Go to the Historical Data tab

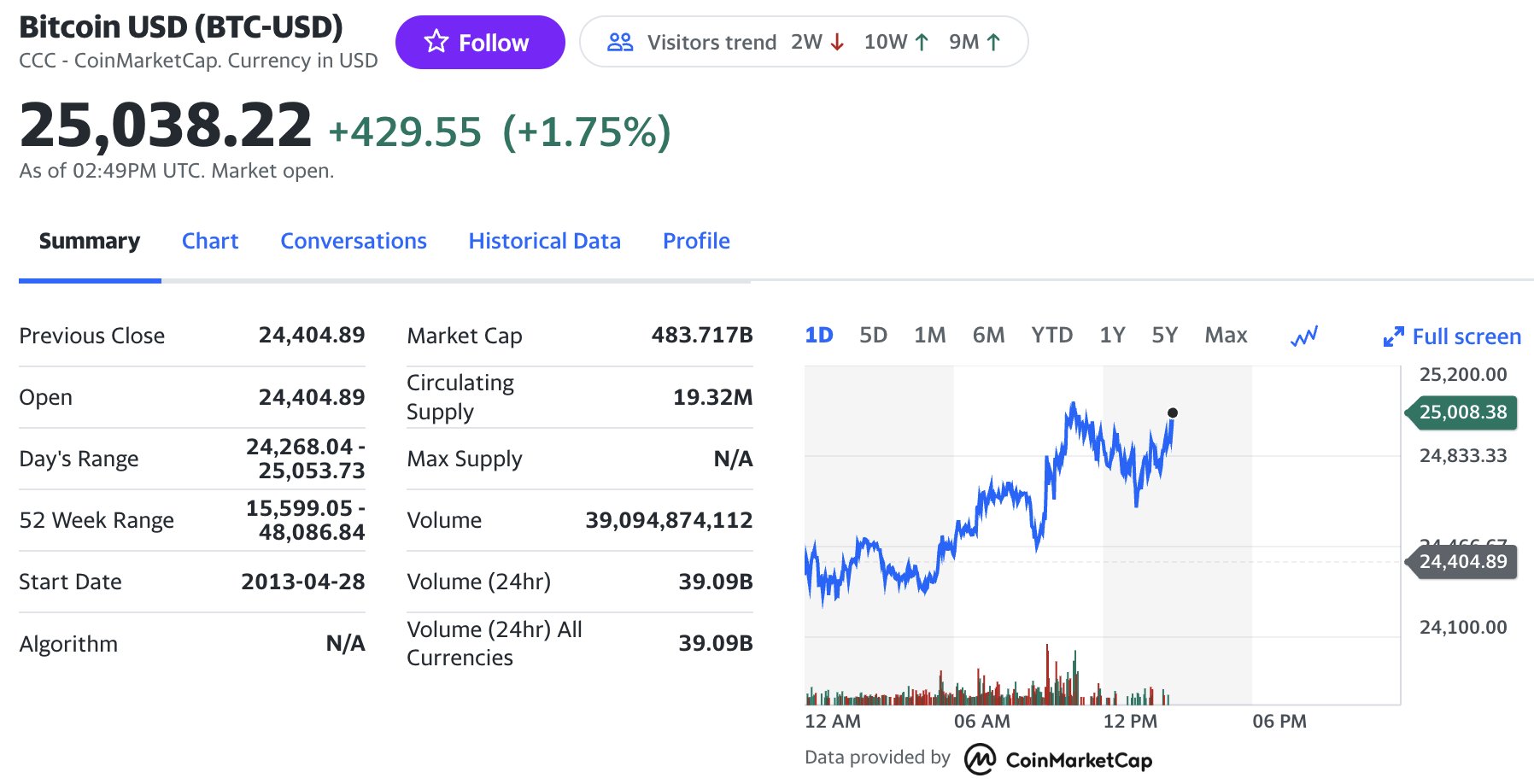click(545, 241)
